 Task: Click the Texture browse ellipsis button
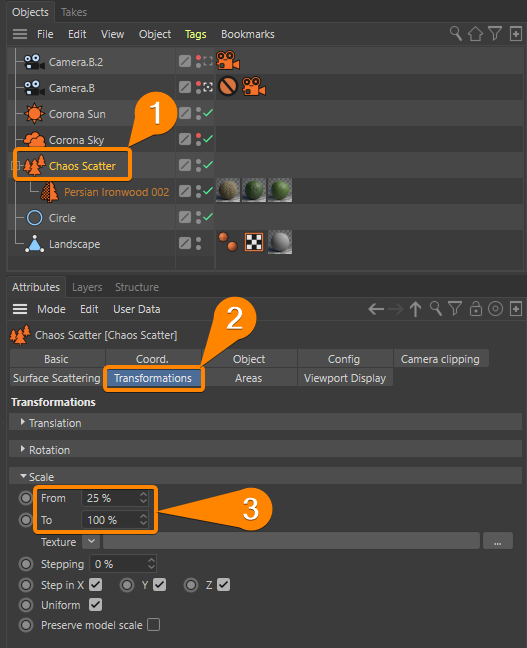click(498, 541)
